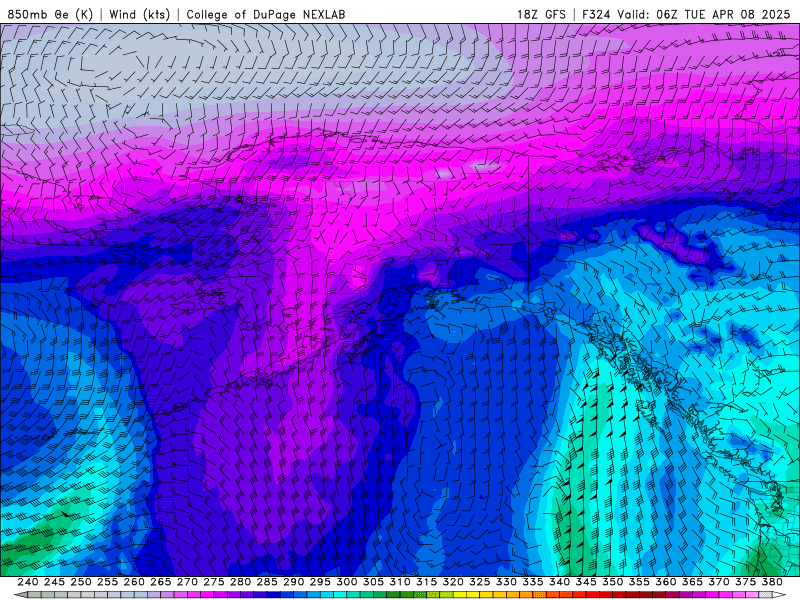Pick the 265 scale number
Screen dimensions: 800x600
pyautogui.click(x=160, y=582)
